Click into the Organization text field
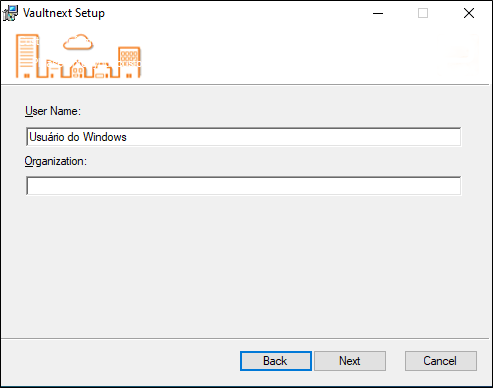This screenshot has width=493, height=388. pos(244,186)
